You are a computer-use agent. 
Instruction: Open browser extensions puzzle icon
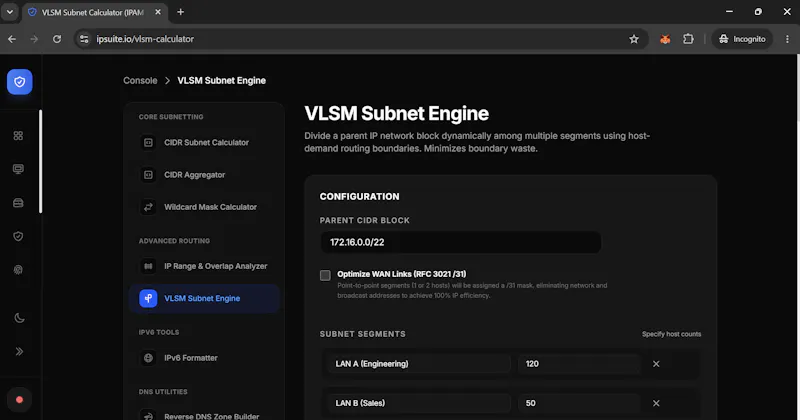pos(688,39)
